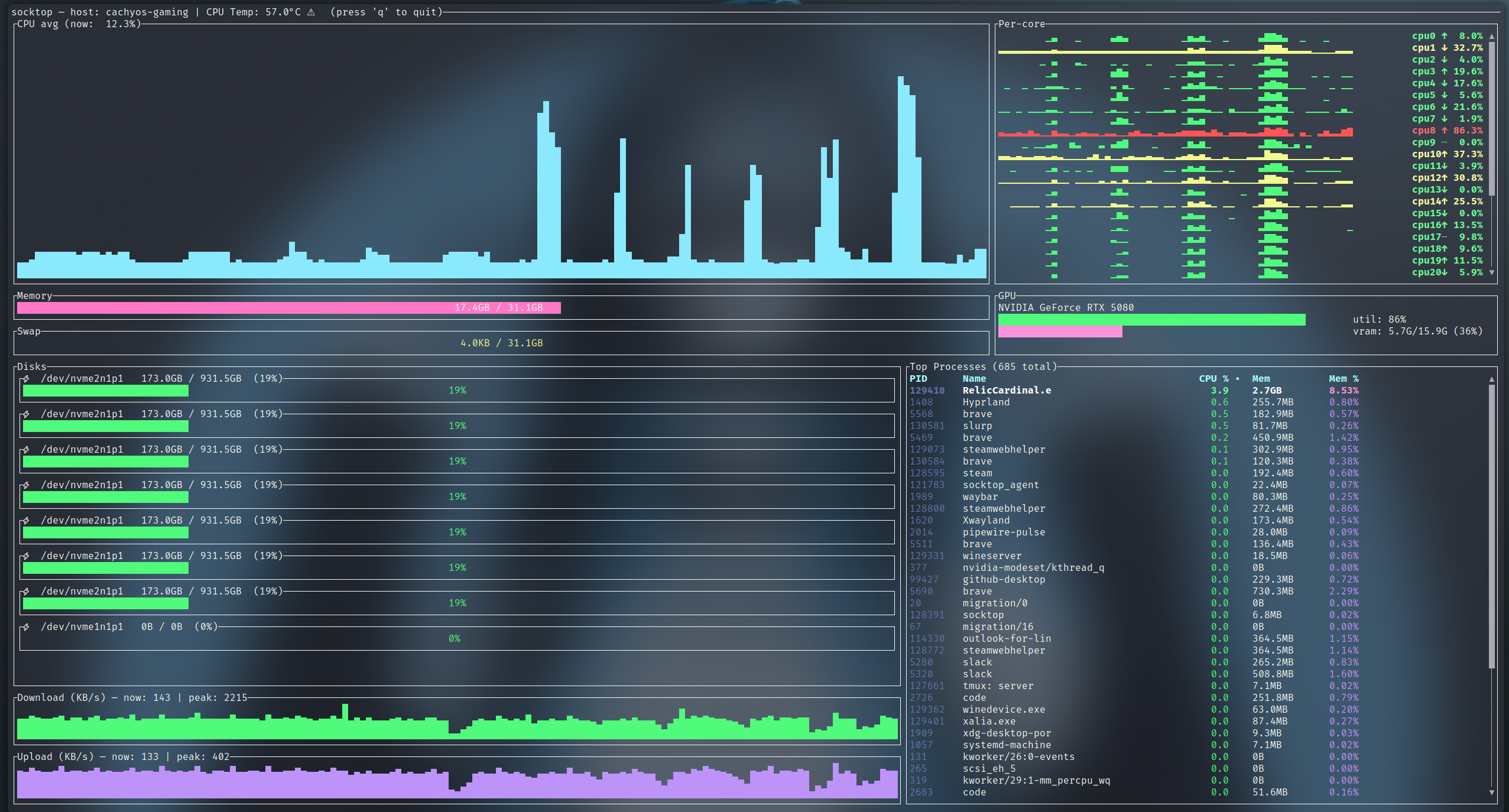Click the scroll-up triangle in the Per-core panel
This screenshot has width=1509, height=812.
1491,35
